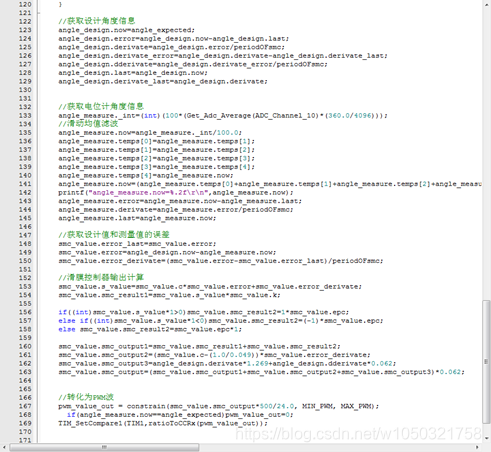Click the vertical scrollbar down arrow
The image size is (491, 452).
[x=486, y=438]
